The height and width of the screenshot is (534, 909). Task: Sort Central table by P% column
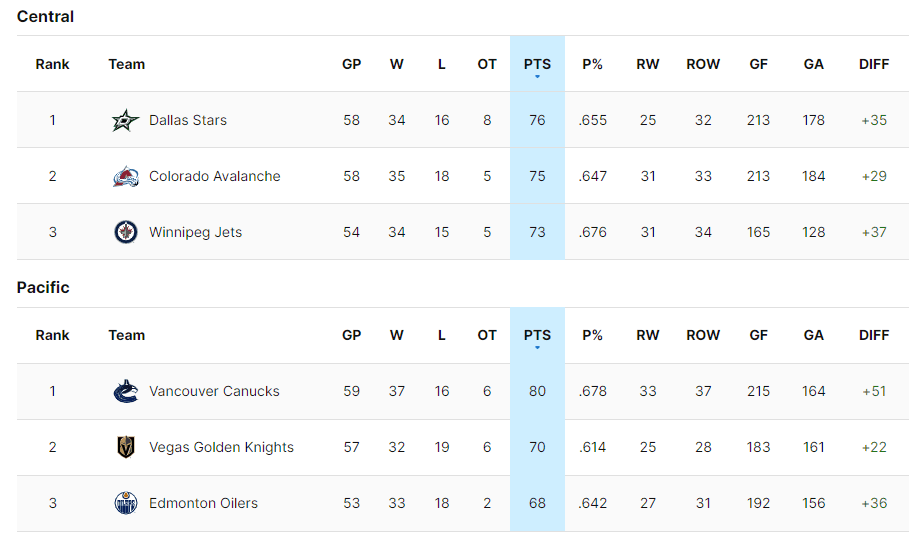[x=593, y=64]
